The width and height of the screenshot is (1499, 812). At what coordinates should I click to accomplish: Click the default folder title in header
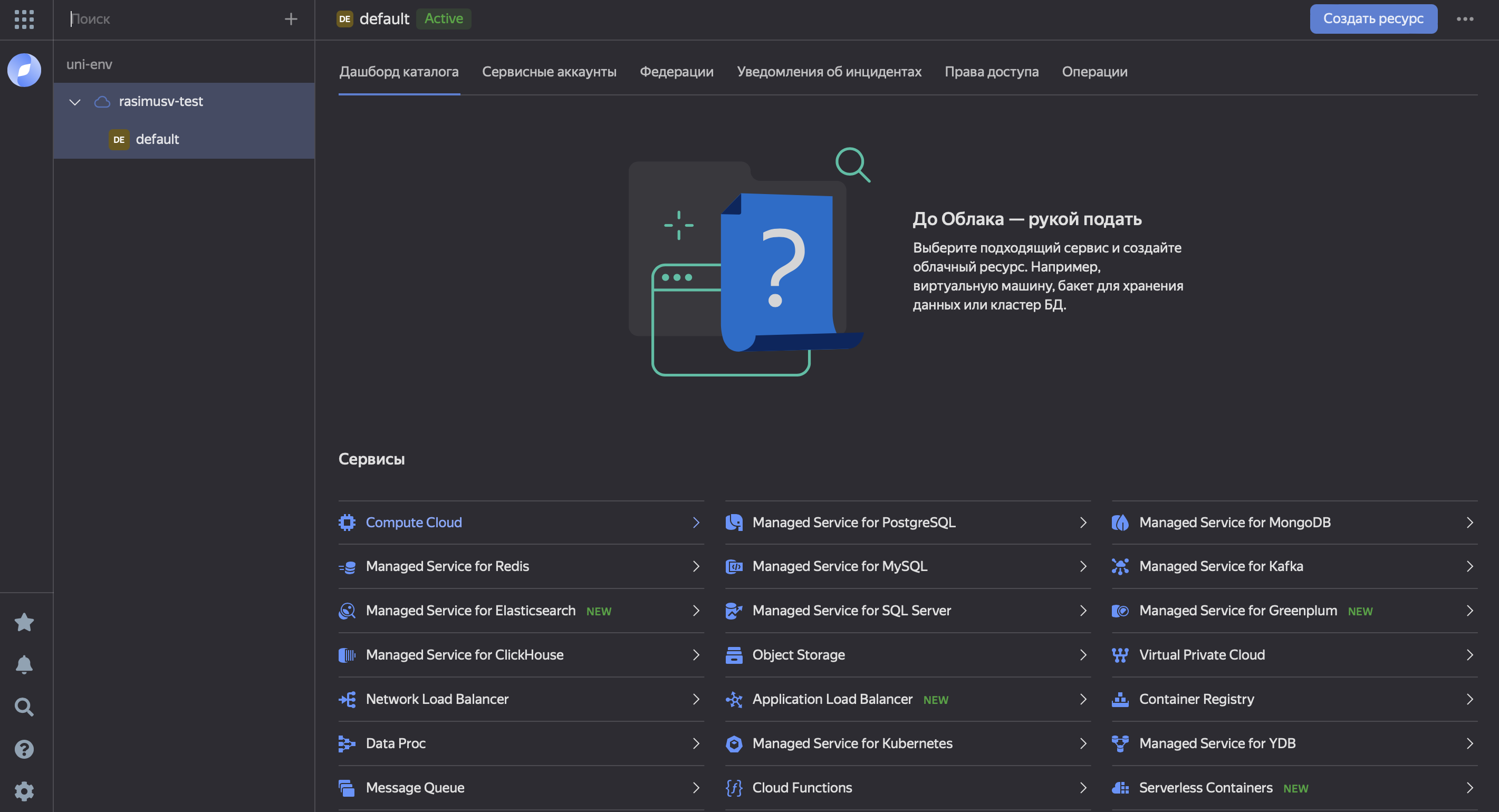pyautogui.click(x=384, y=18)
